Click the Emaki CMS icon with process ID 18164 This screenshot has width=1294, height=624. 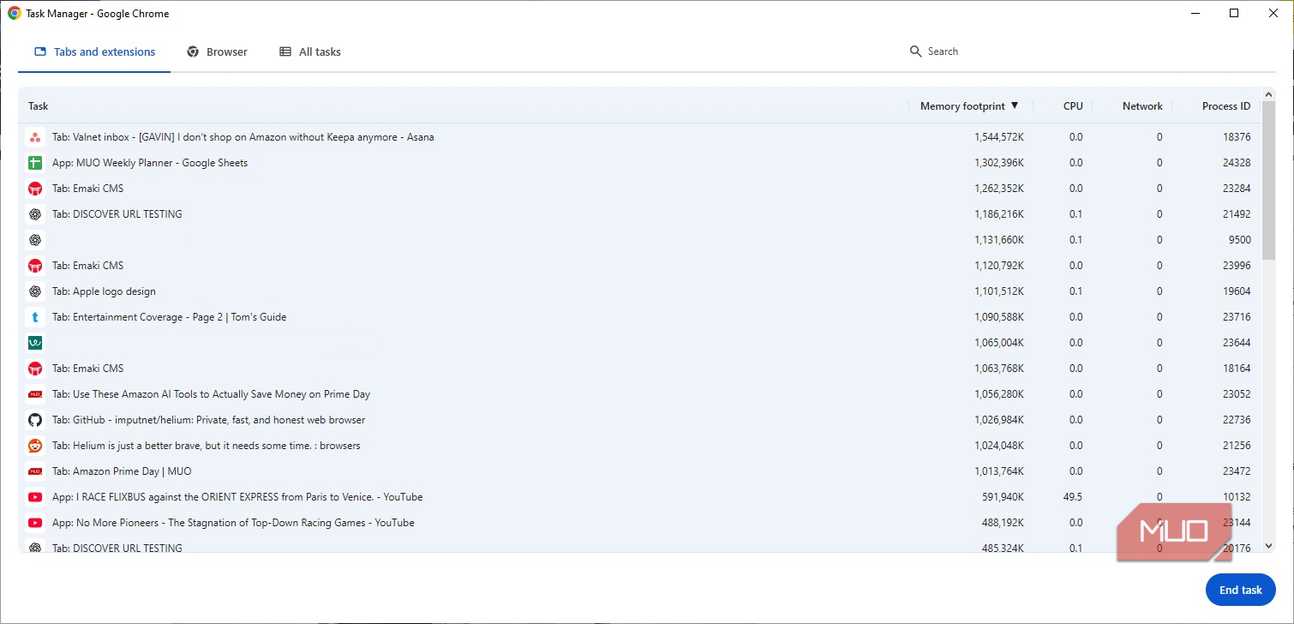[x=35, y=368]
